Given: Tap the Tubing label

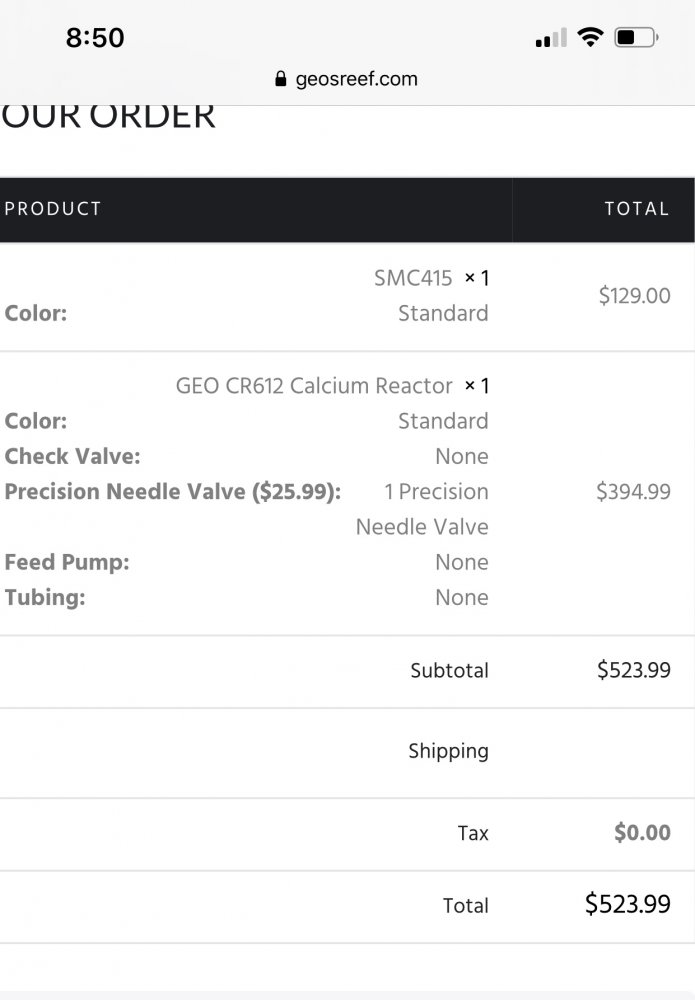Looking at the screenshot, I should coord(45,597).
